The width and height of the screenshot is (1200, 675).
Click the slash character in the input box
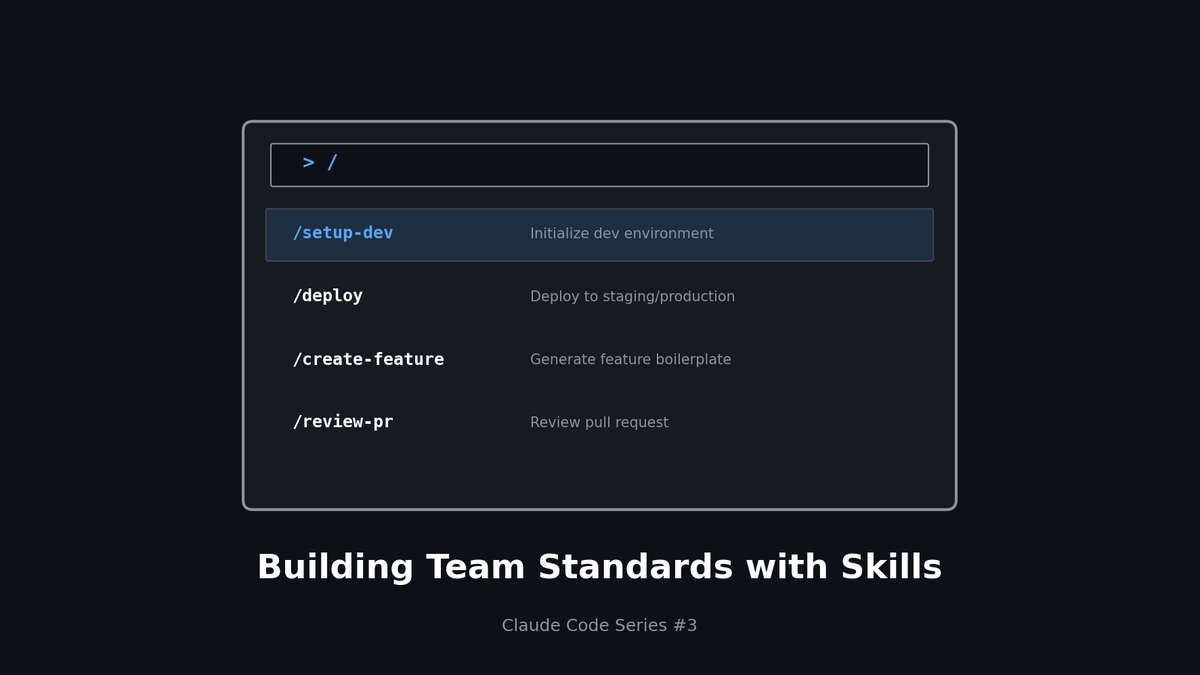332,162
